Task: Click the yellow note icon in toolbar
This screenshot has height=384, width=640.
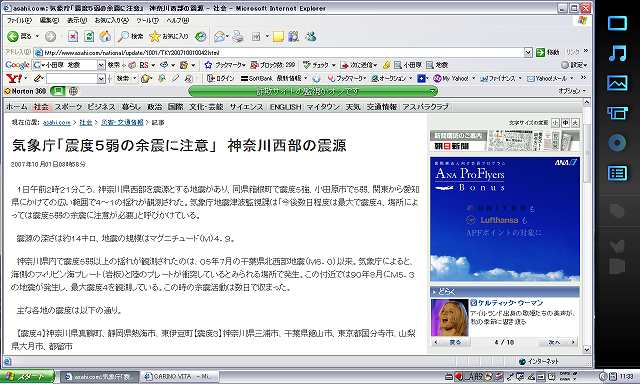Action: coord(278,37)
